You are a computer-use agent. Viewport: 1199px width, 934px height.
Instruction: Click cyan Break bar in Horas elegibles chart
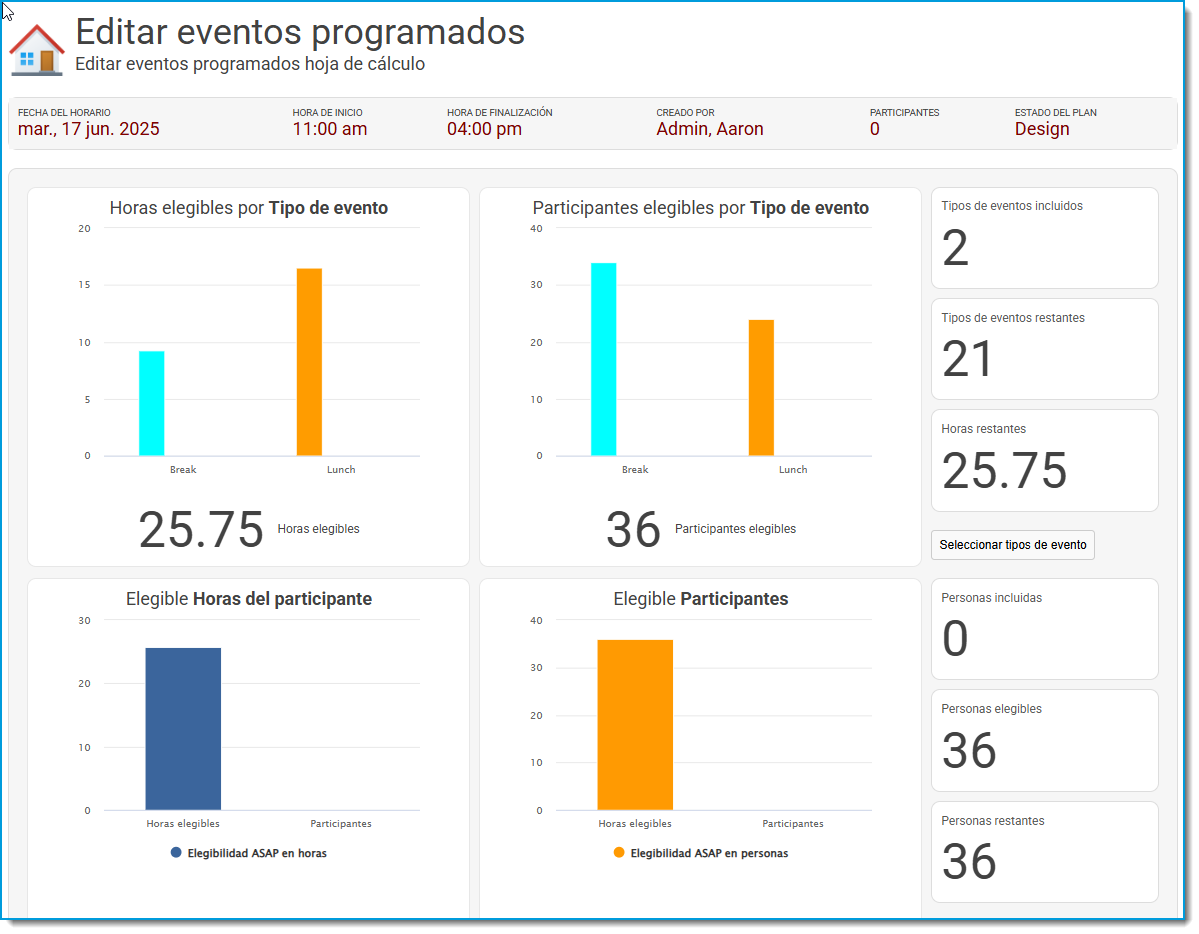[x=151, y=403]
